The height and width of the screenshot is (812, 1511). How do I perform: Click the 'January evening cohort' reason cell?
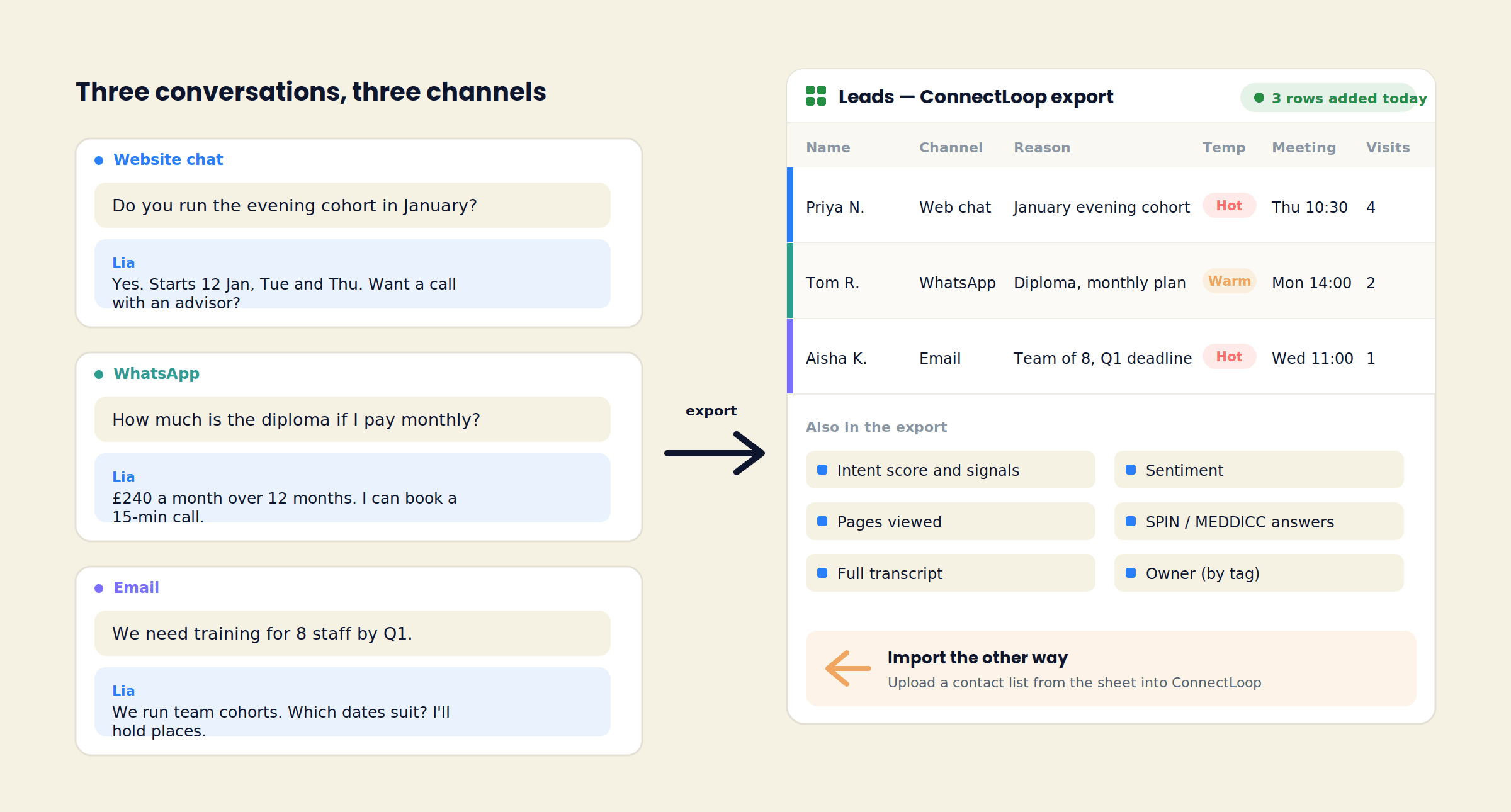(1102, 207)
